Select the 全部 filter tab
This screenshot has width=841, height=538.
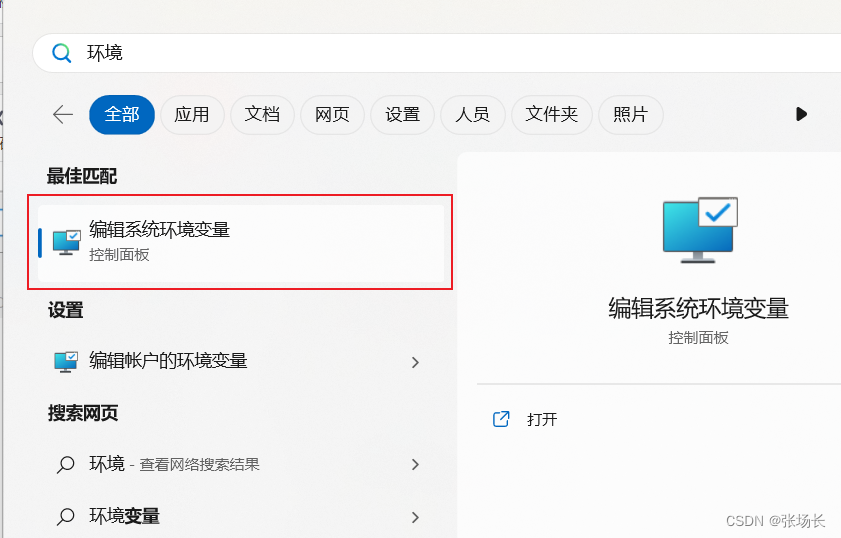tap(122, 115)
